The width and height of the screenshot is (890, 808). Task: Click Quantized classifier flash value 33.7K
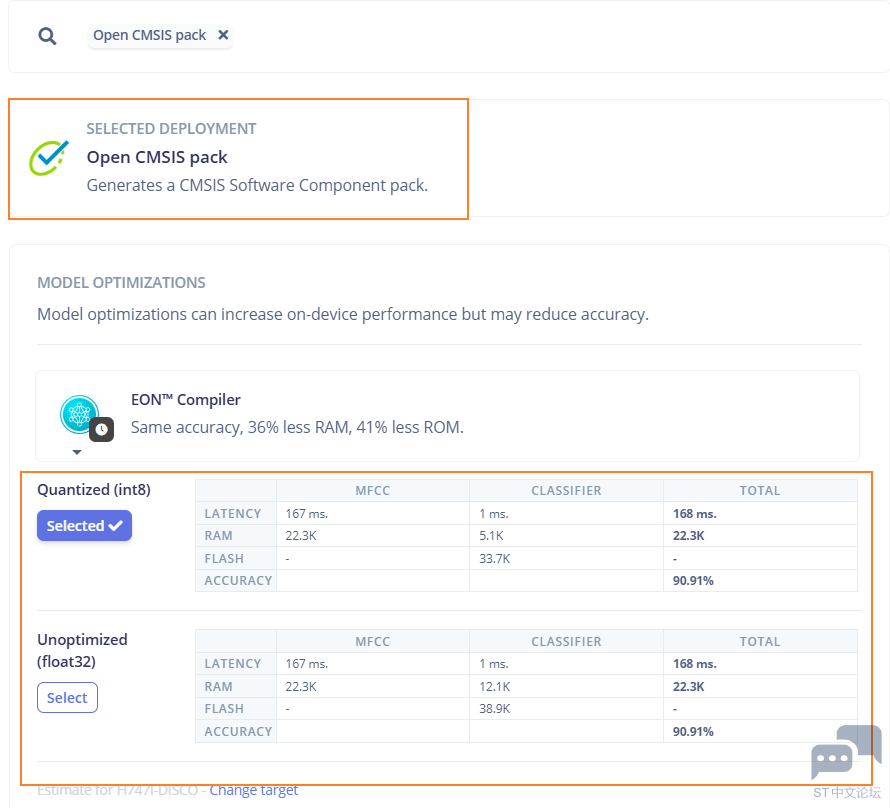[494, 558]
